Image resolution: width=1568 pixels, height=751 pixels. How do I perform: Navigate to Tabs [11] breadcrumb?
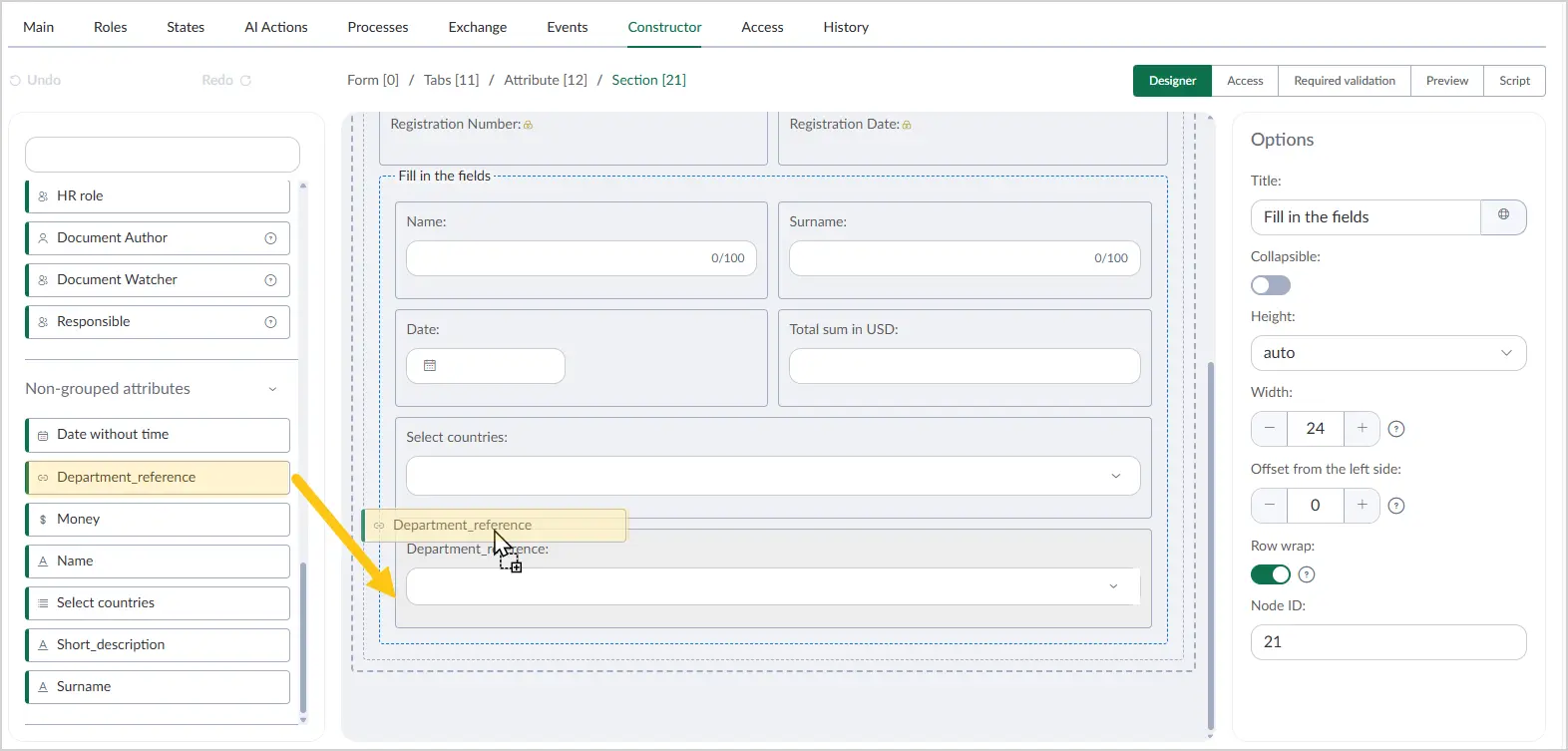452,80
